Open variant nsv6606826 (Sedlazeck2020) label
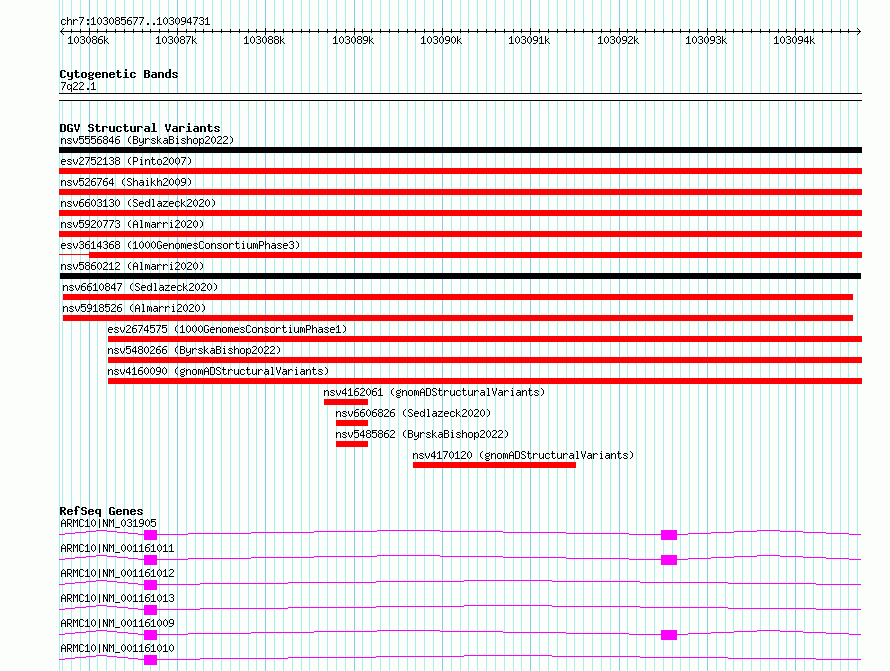Screen dimensions: 890x671 [413, 413]
